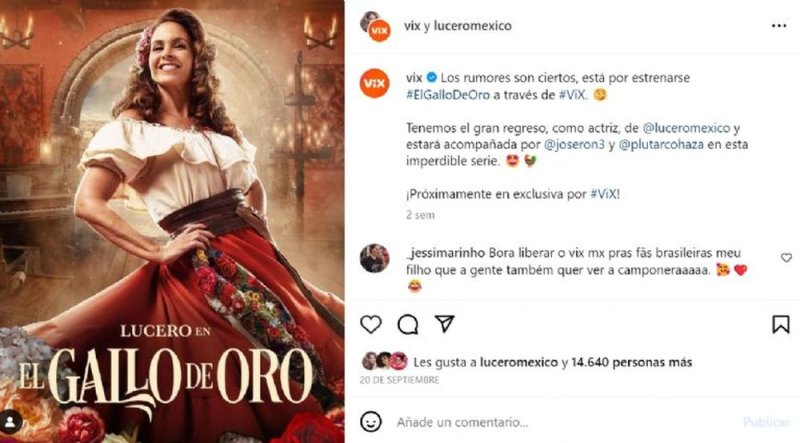The width and height of the screenshot is (800, 443).
Task: Click the tagged people icon on photo
Action: coord(10,422)
